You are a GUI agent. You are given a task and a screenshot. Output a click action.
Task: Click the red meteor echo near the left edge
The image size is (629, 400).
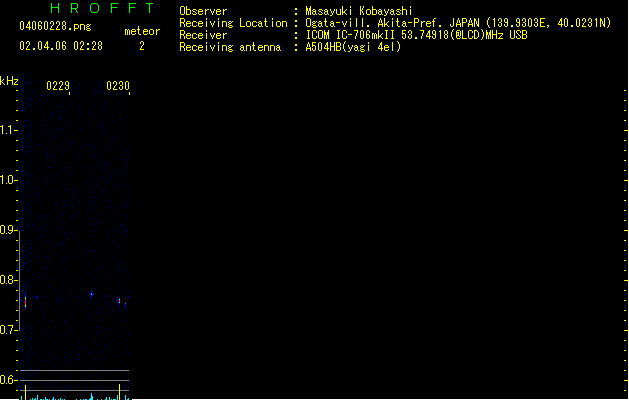[x=26, y=300]
